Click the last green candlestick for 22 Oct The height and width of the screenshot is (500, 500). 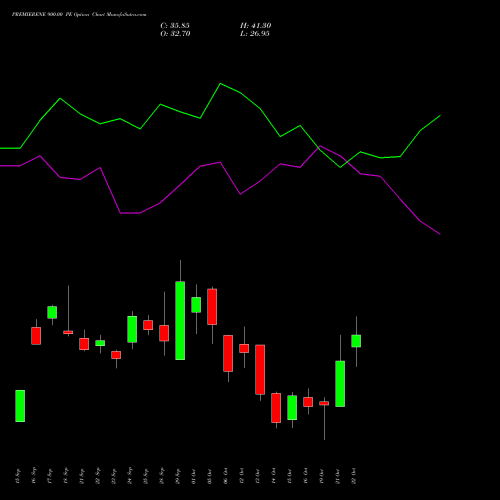tap(356, 341)
